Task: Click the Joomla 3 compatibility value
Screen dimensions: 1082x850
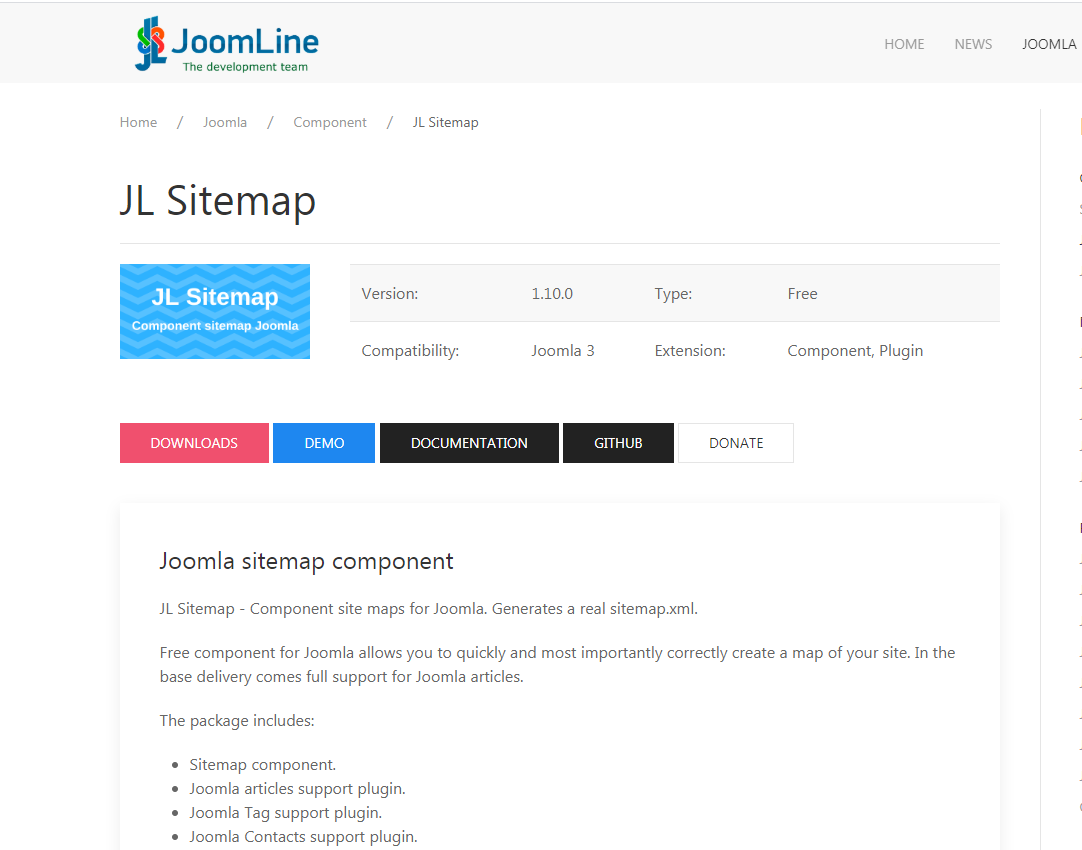Action: pyautogui.click(x=563, y=351)
